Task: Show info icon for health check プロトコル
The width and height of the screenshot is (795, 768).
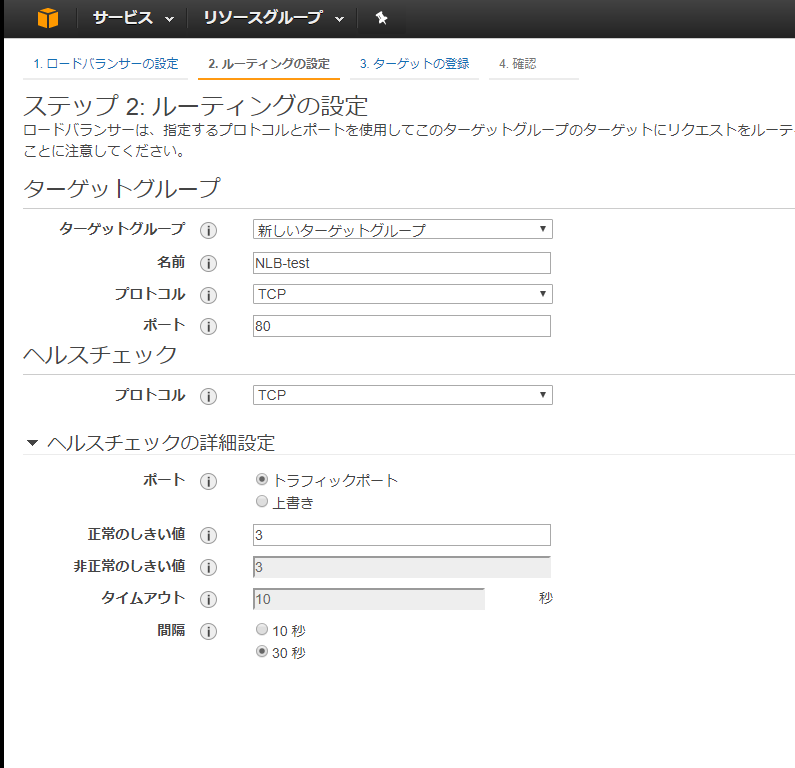Action: click(x=208, y=396)
